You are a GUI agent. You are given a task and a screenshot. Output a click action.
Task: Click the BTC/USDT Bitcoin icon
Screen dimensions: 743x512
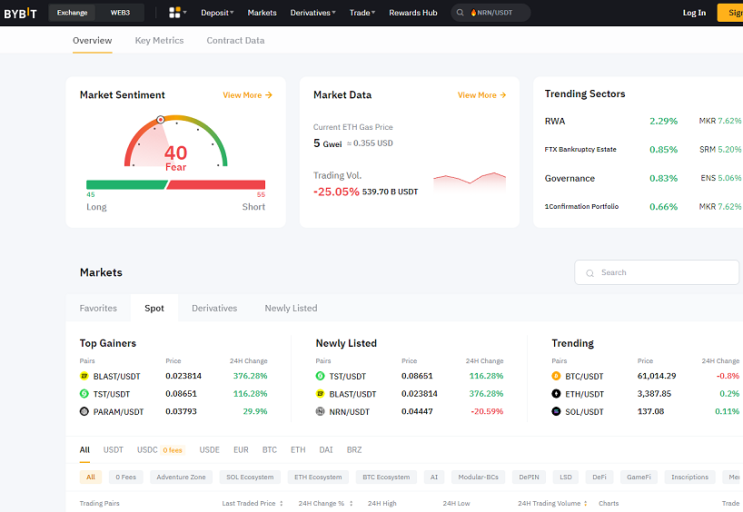(556, 376)
